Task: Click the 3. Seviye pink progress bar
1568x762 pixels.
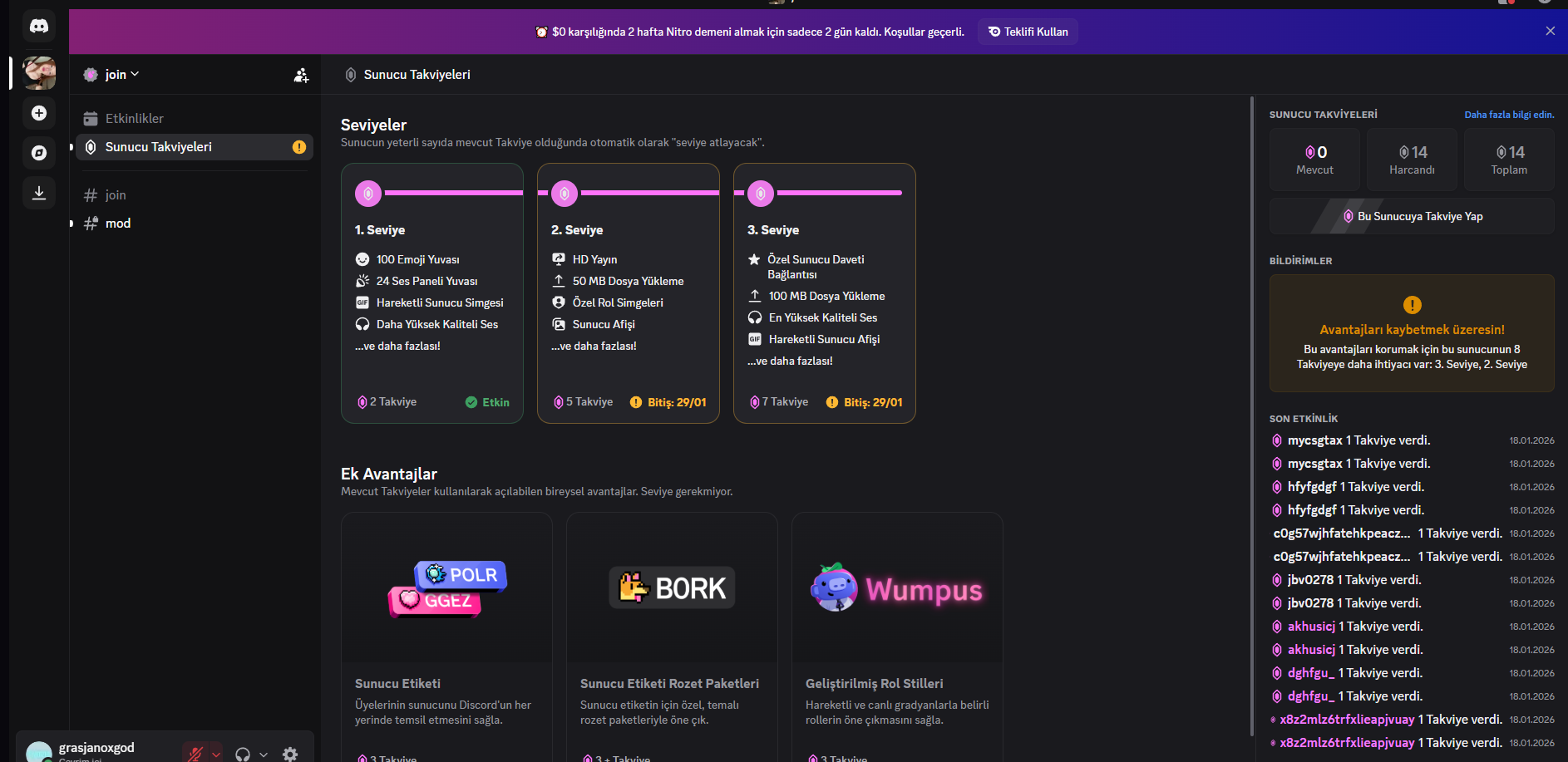Action: point(839,193)
